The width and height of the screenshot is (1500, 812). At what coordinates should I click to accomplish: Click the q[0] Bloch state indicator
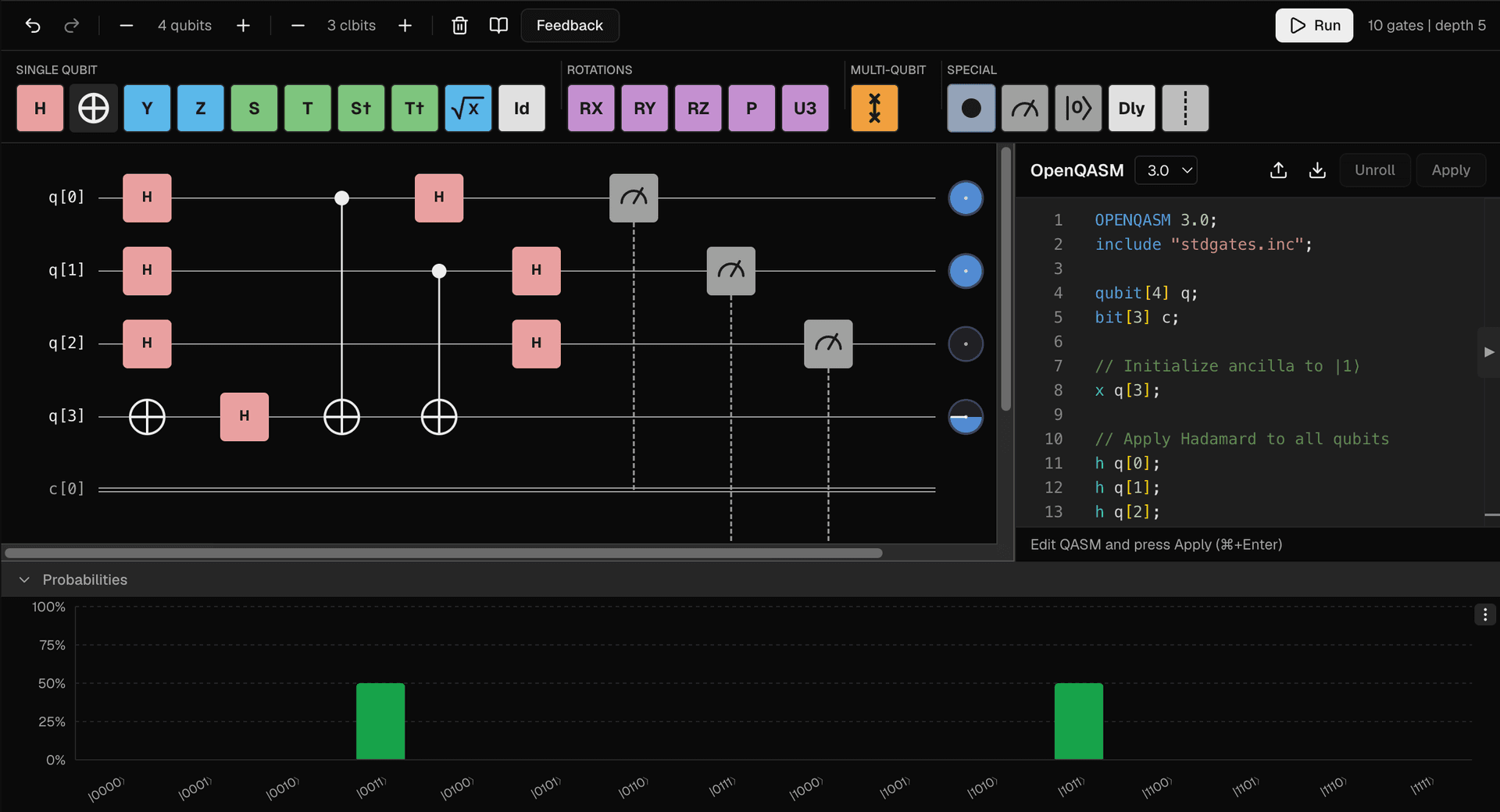point(966,198)
